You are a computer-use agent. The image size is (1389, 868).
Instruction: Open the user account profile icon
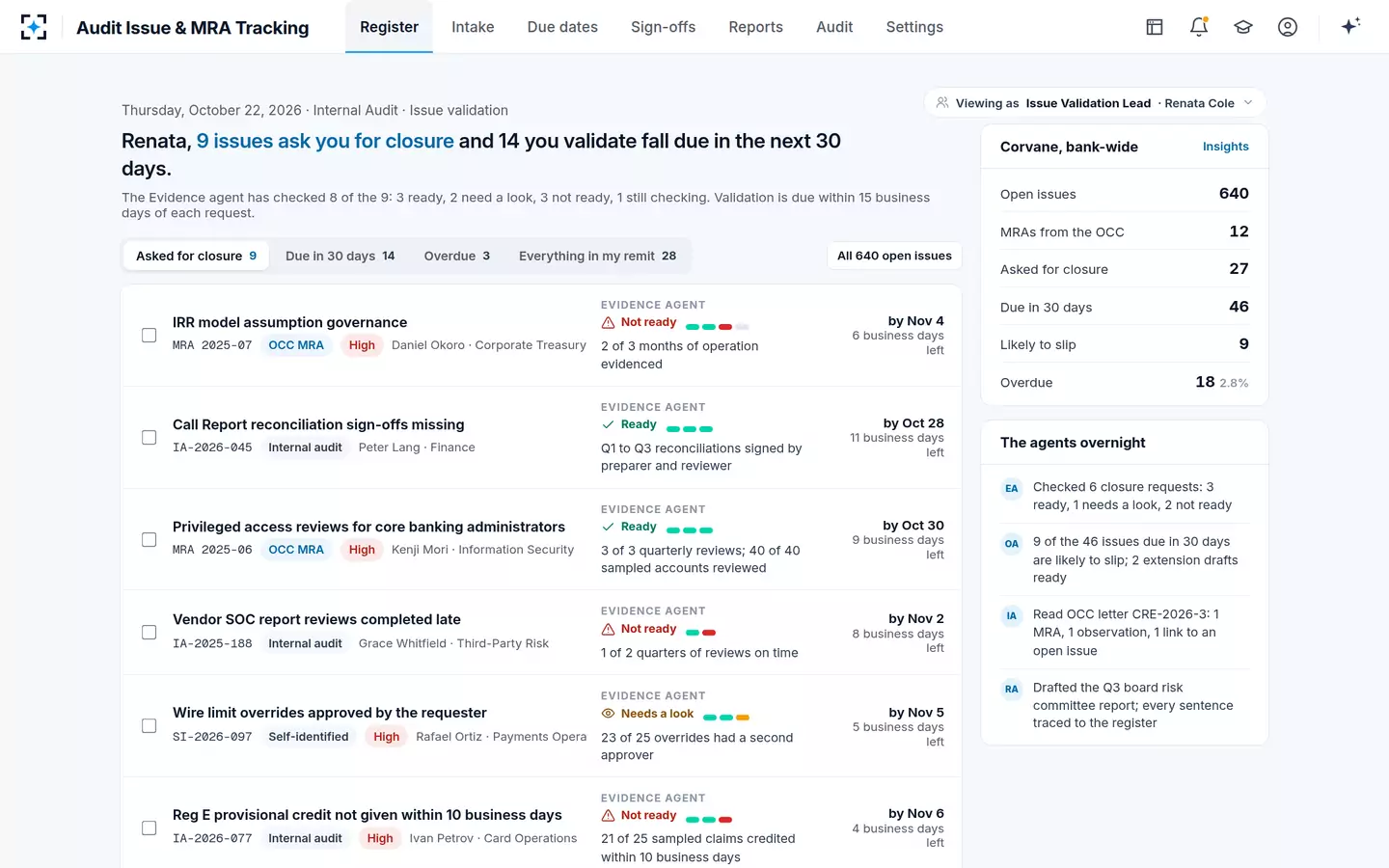(1288, 27)
